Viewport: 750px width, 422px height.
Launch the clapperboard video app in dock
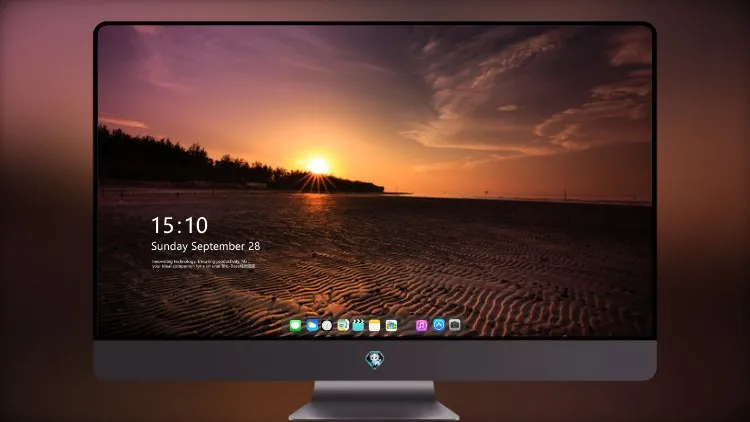(x=358, y=325)
